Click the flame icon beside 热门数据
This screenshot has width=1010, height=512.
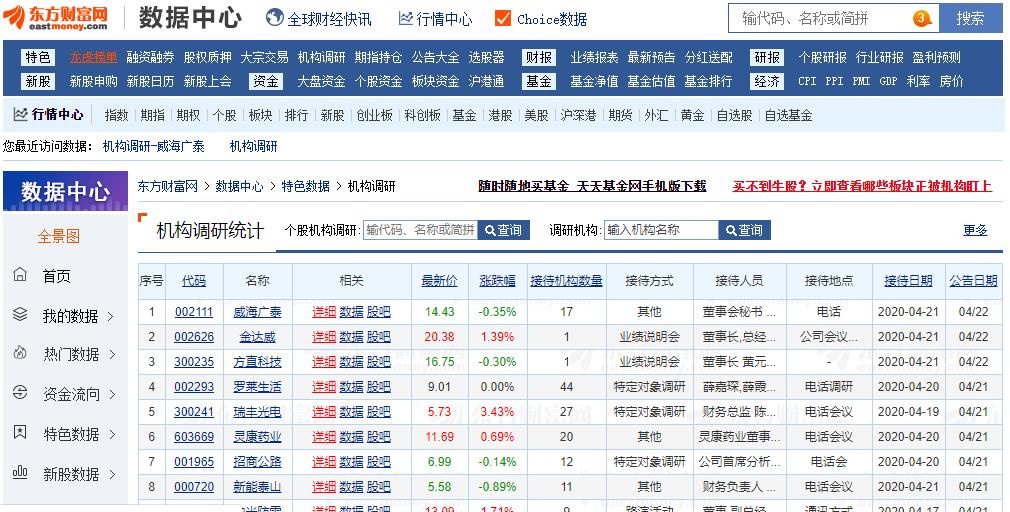[20, 353]
